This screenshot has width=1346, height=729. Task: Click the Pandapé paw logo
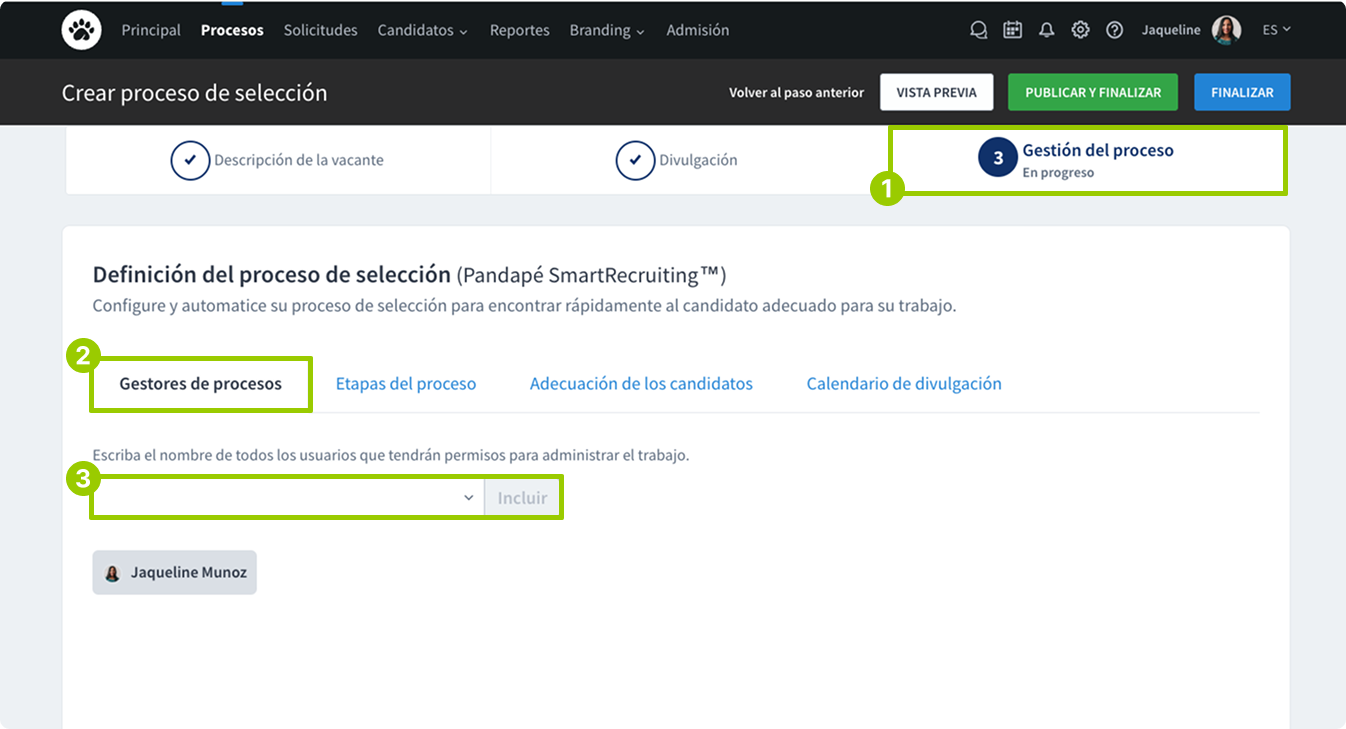[x=81, y=29]
